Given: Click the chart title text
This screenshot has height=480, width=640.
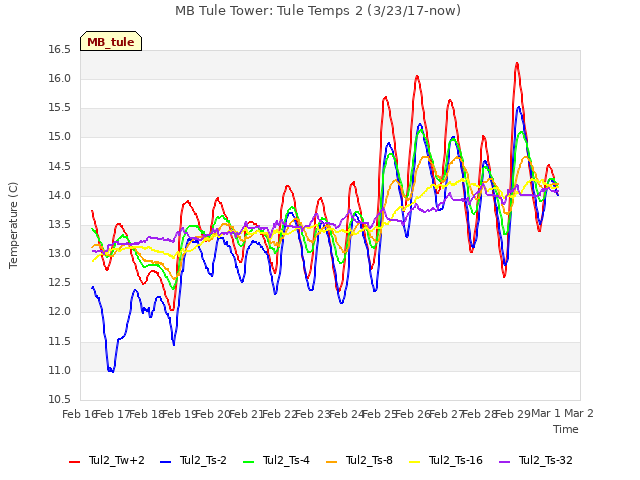Looking at the screenshot, I should pyautogui.click(x=318, y=10).
